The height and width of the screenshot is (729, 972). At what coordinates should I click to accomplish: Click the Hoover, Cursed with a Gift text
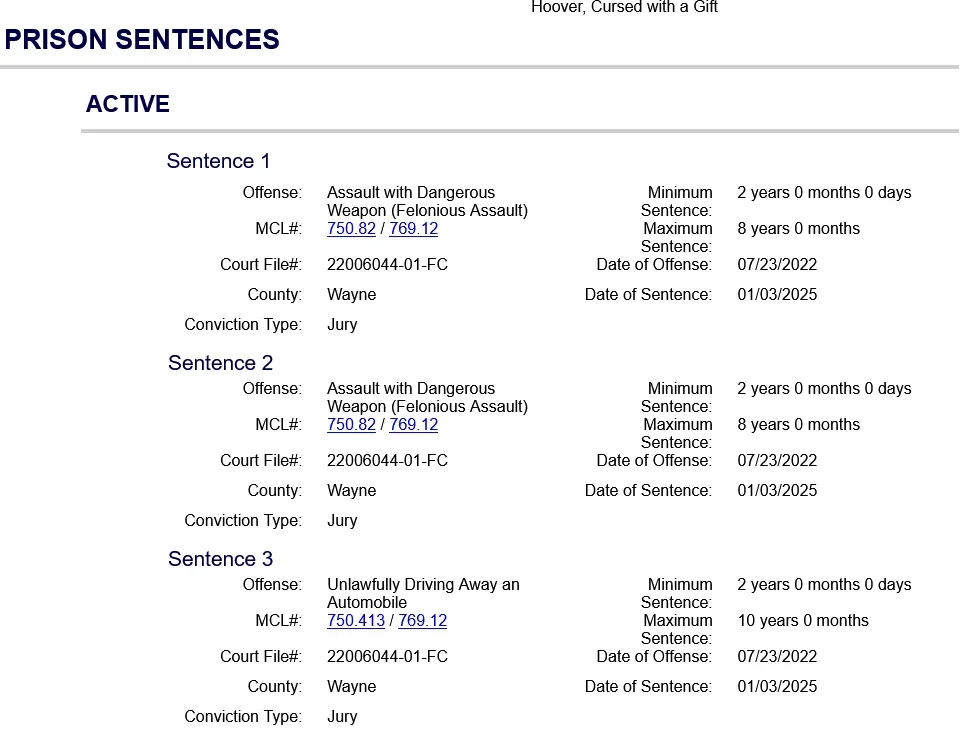(x=624, y=8)
